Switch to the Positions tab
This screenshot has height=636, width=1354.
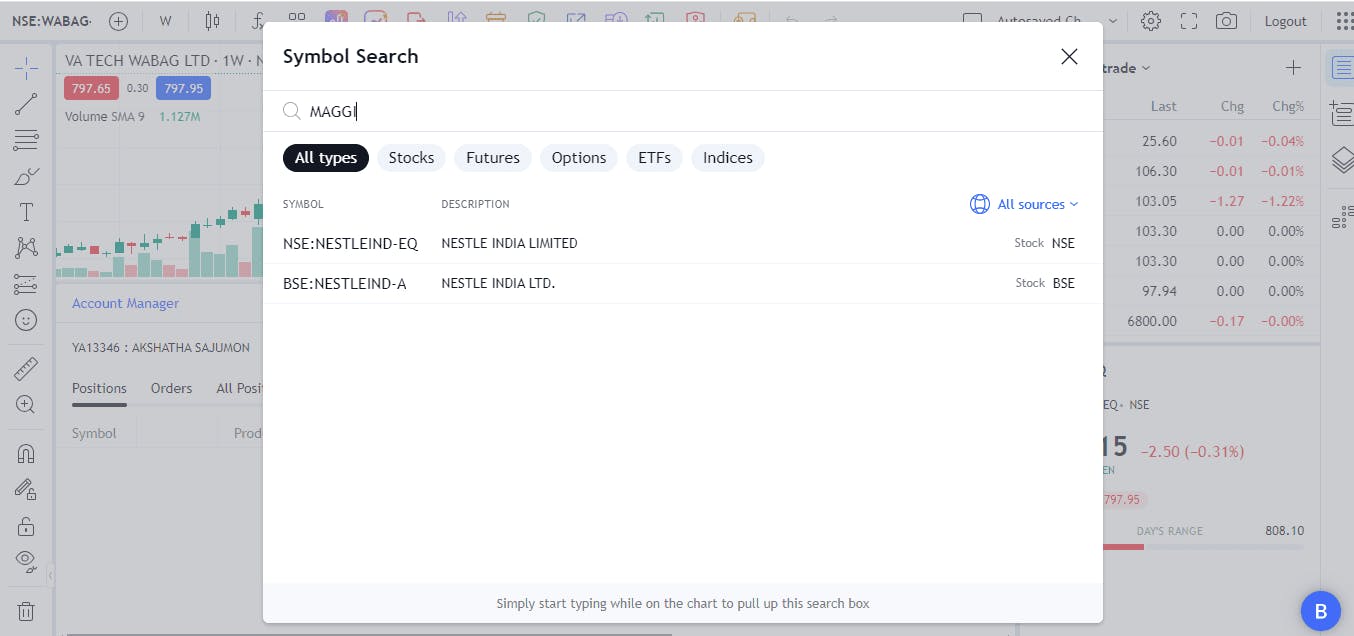tap(99, 388)
